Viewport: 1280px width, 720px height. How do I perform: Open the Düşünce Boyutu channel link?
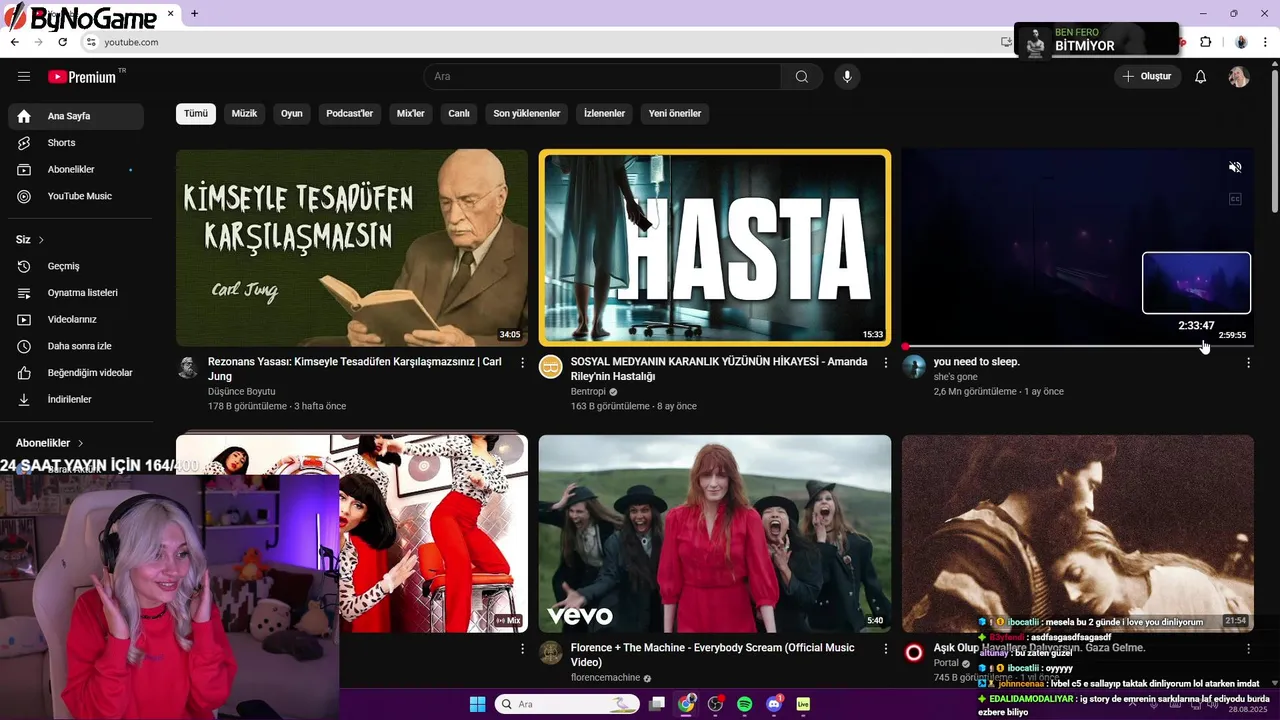(241, 392)
